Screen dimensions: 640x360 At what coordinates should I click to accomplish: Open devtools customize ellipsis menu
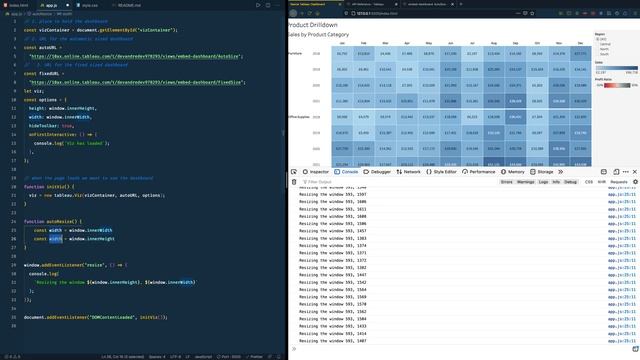(626, 172)
